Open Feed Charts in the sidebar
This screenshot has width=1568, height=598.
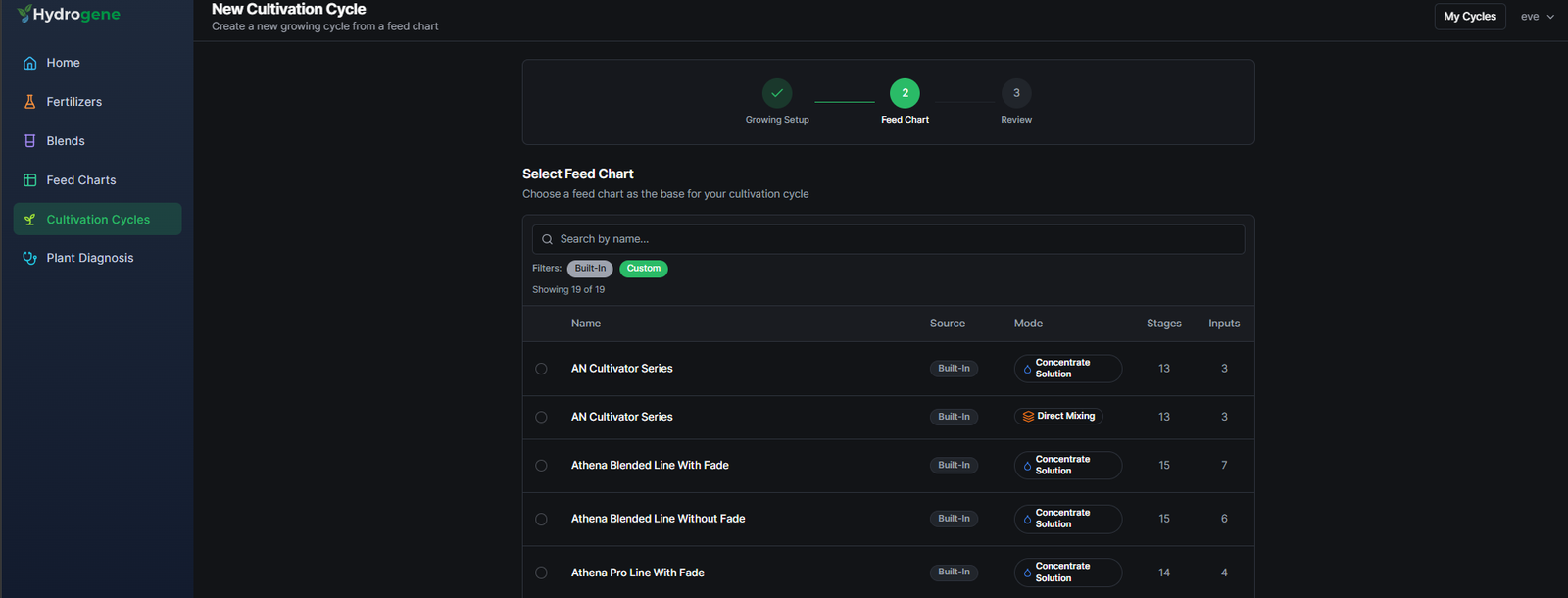(x=97, y=180)
